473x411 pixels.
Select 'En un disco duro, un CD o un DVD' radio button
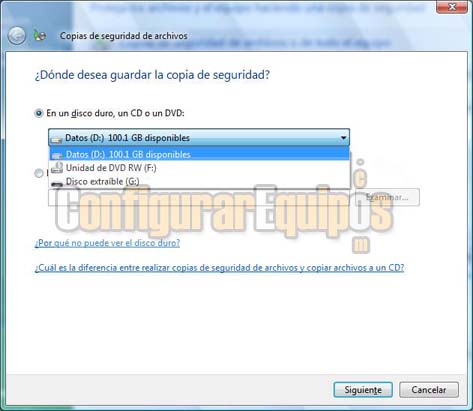coord(39,113)
